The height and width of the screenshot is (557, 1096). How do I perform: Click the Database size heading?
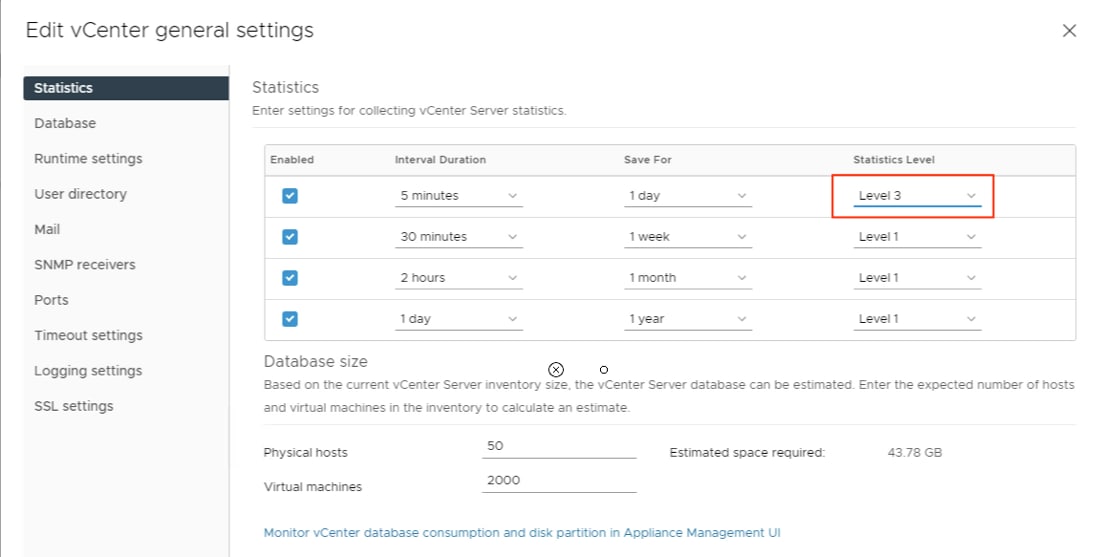(315, 361)
